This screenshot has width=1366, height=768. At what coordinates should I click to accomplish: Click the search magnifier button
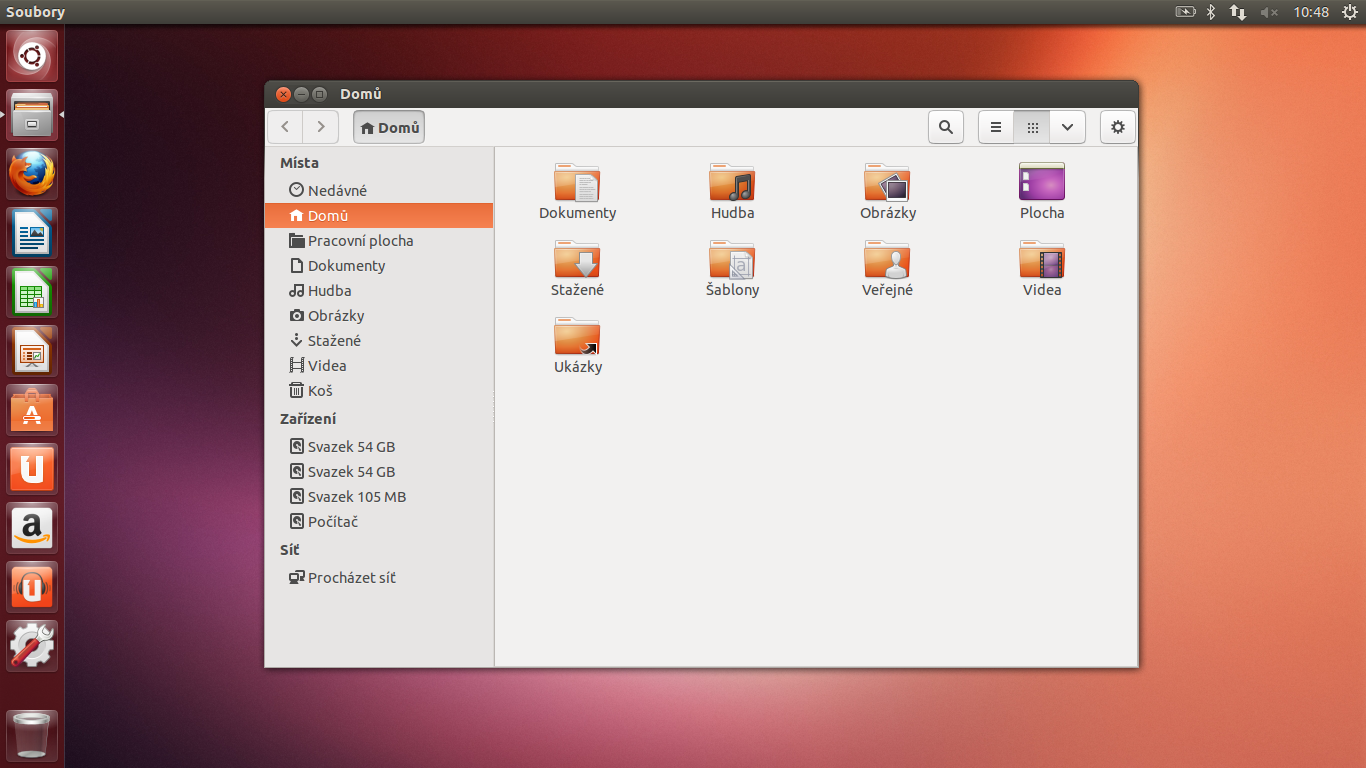coord(945,127)
